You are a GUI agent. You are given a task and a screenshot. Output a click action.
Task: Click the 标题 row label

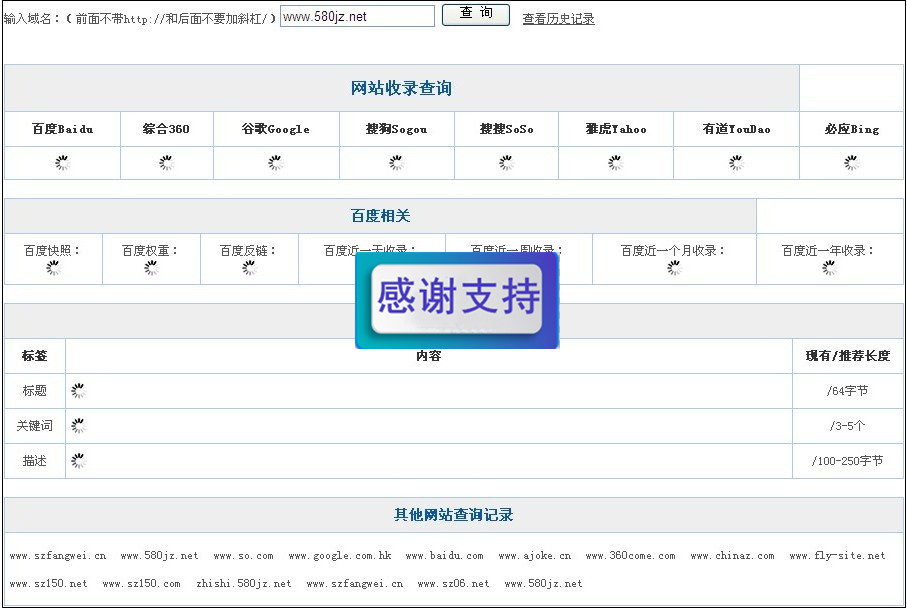(x=34, y=391)
